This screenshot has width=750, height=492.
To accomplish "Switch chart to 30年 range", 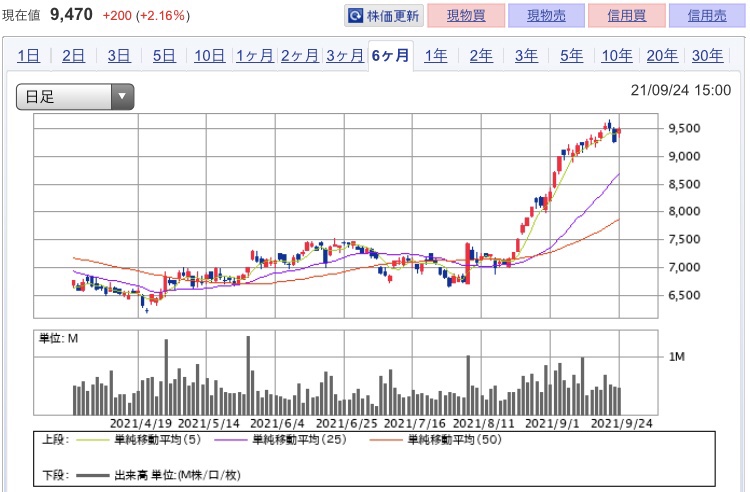I will click(707, 56).
